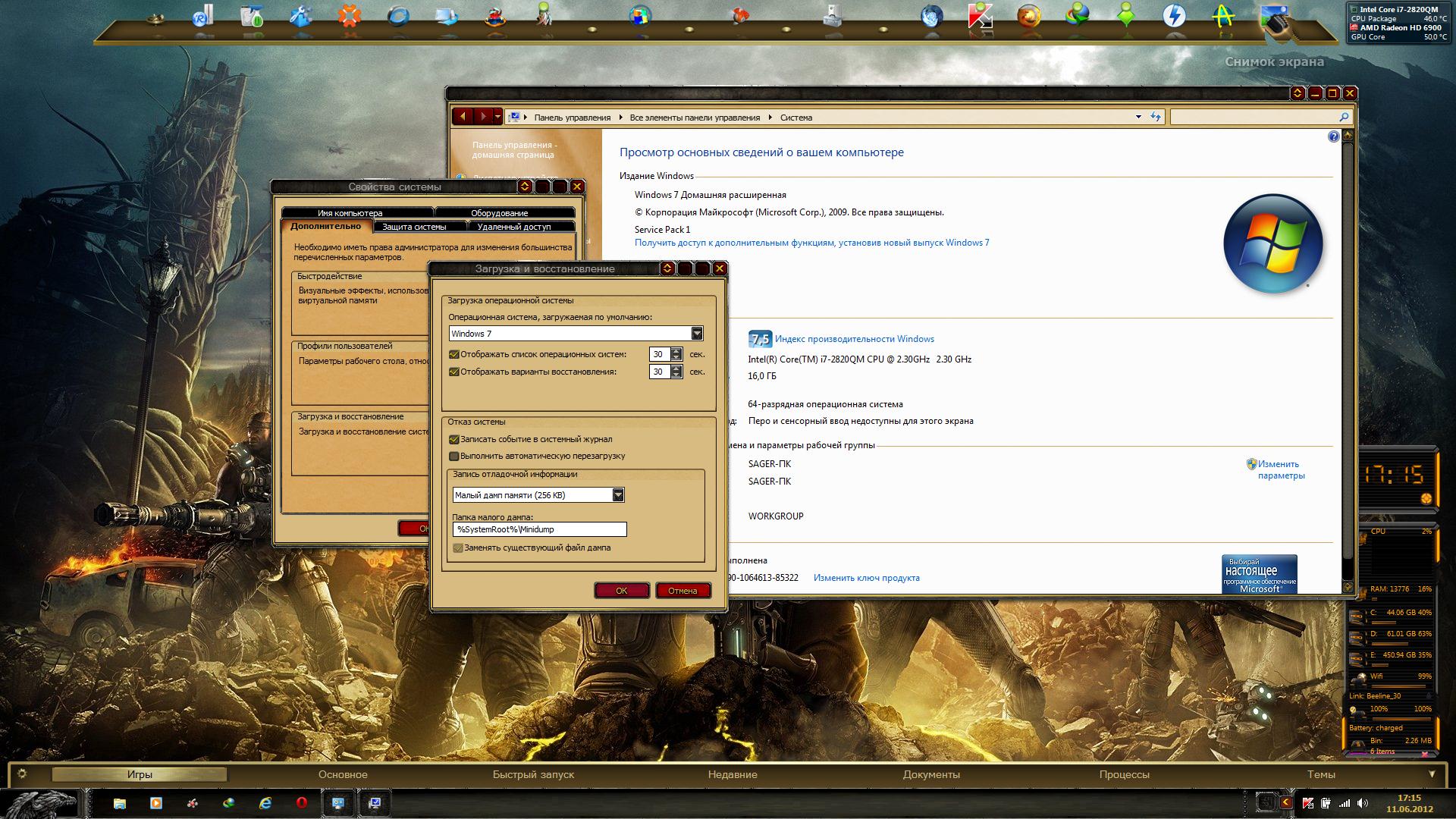Screen dimensions: 1456x819
Task: Open the orange fox-ball browser dock icon
Action: point(1029,16)
